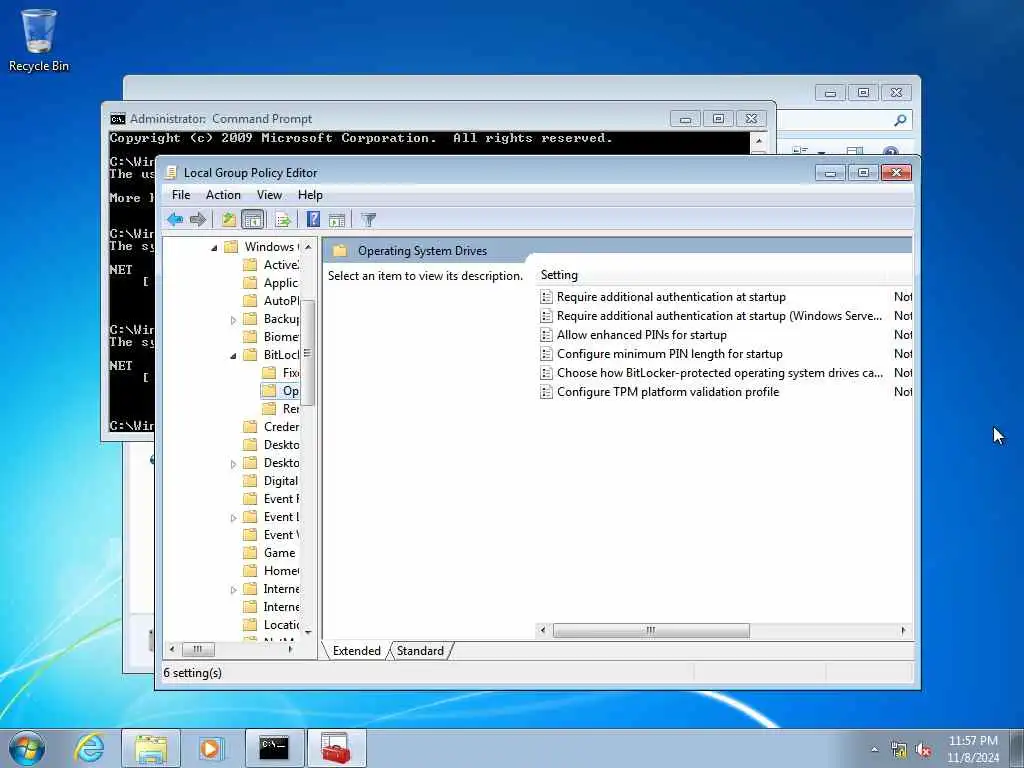Click the search magnifier in the back window
The height and width of the screenshot is (768, 1024).
point(900,120)
